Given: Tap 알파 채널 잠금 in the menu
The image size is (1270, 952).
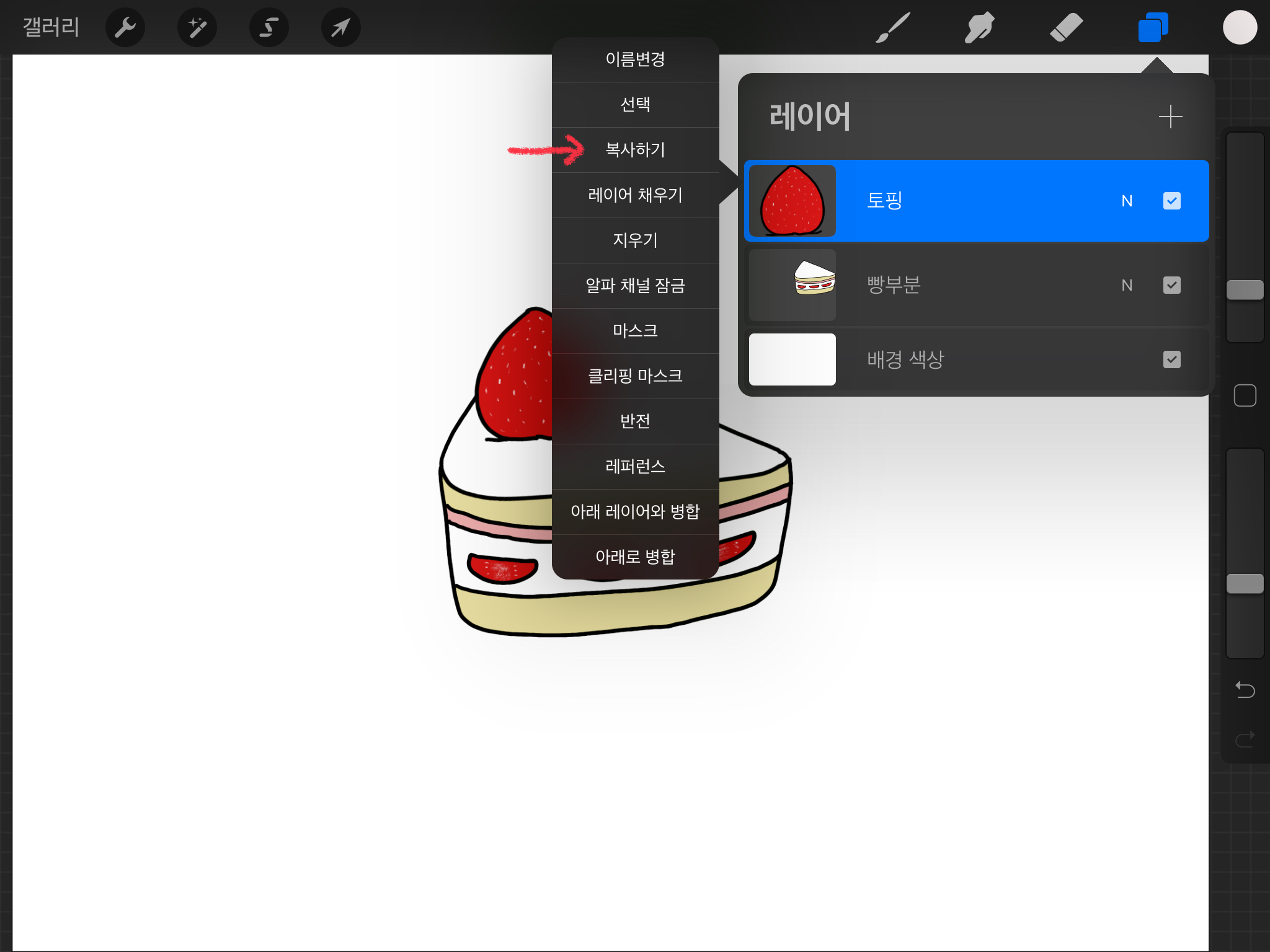Looking at the screenshot, I should pyautogui.click(x=635, y=285).
